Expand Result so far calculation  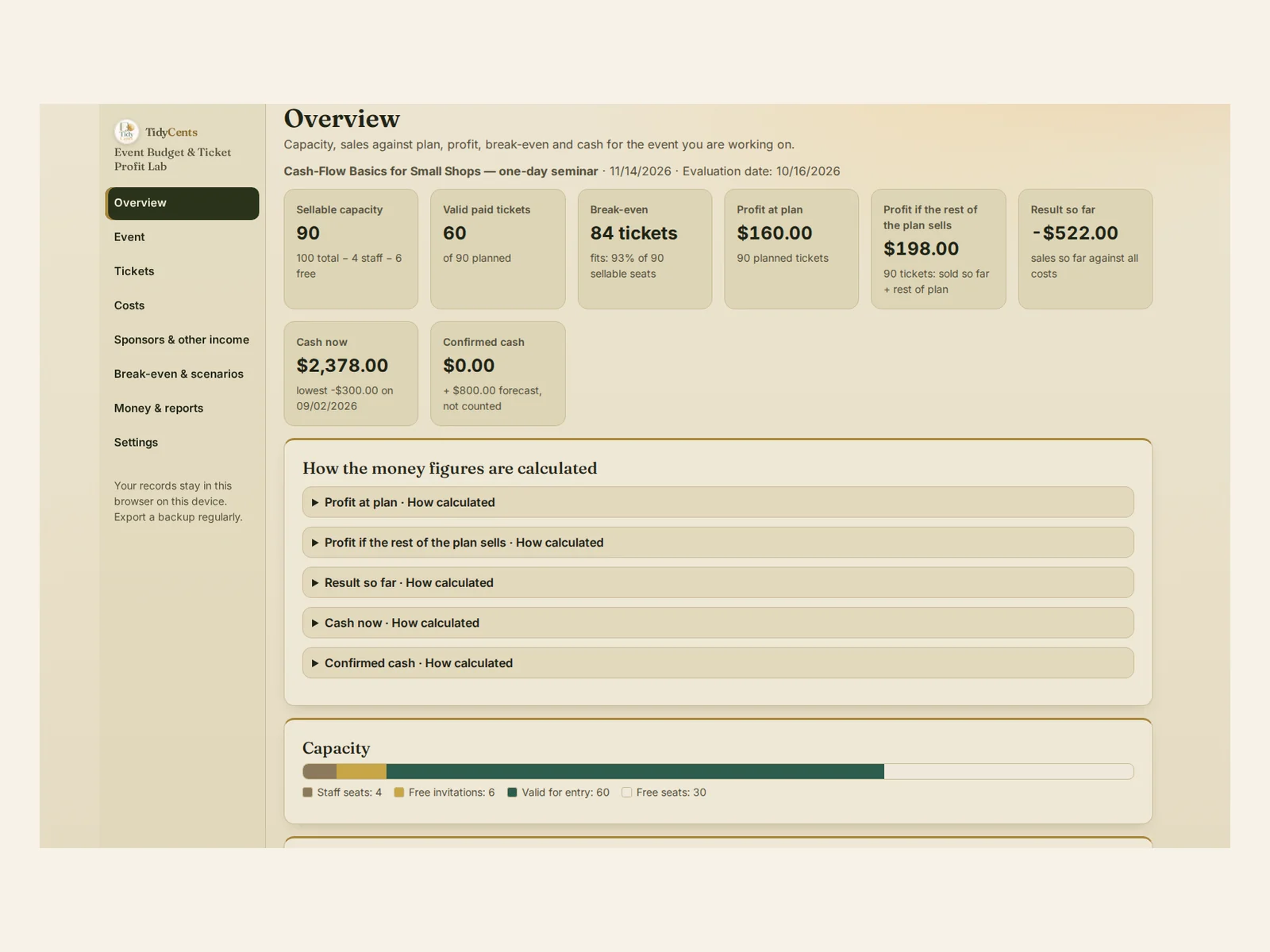tap(718, 582)
